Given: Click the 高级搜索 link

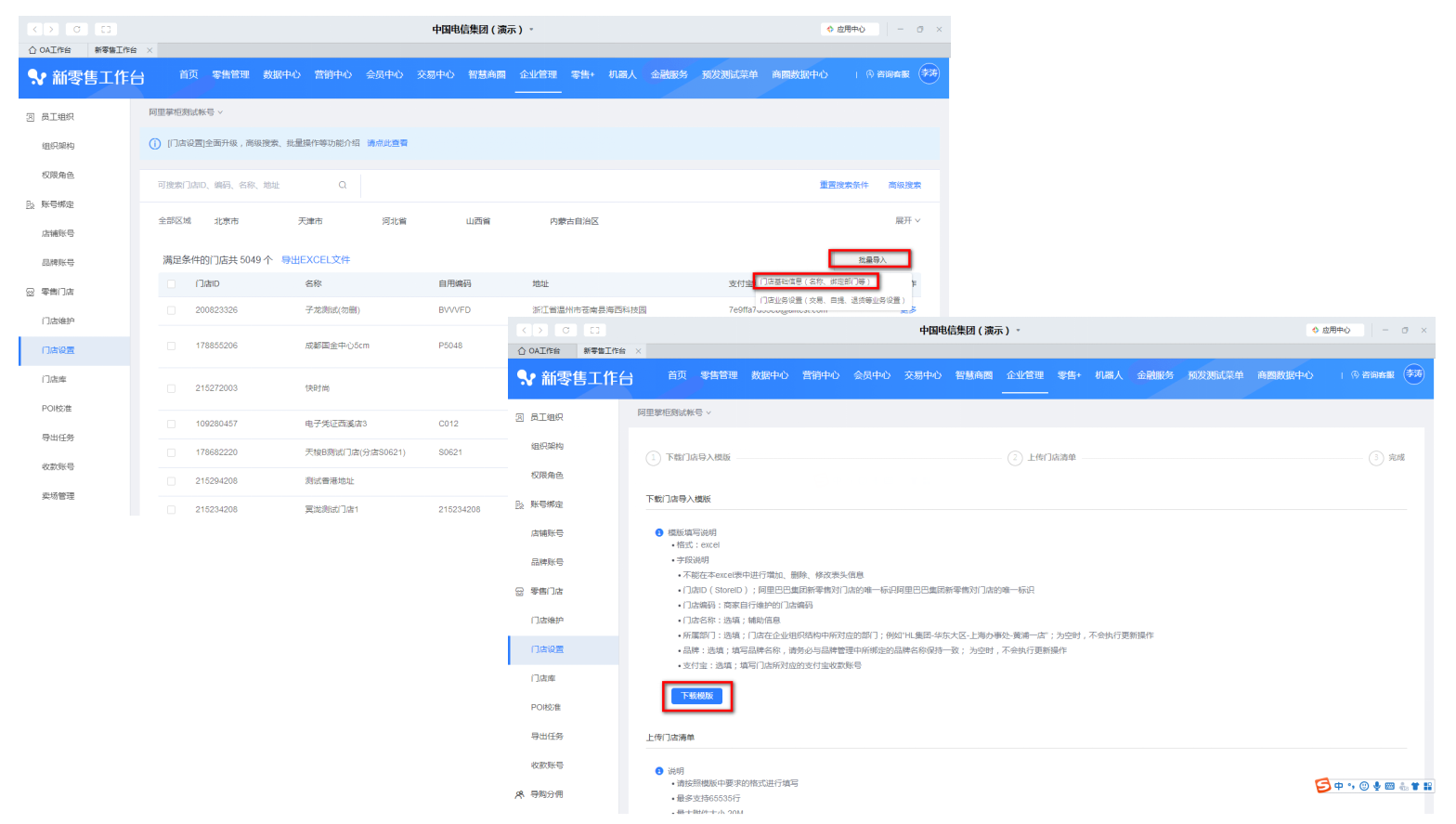Looking at the screenshot, I should 904,185.
